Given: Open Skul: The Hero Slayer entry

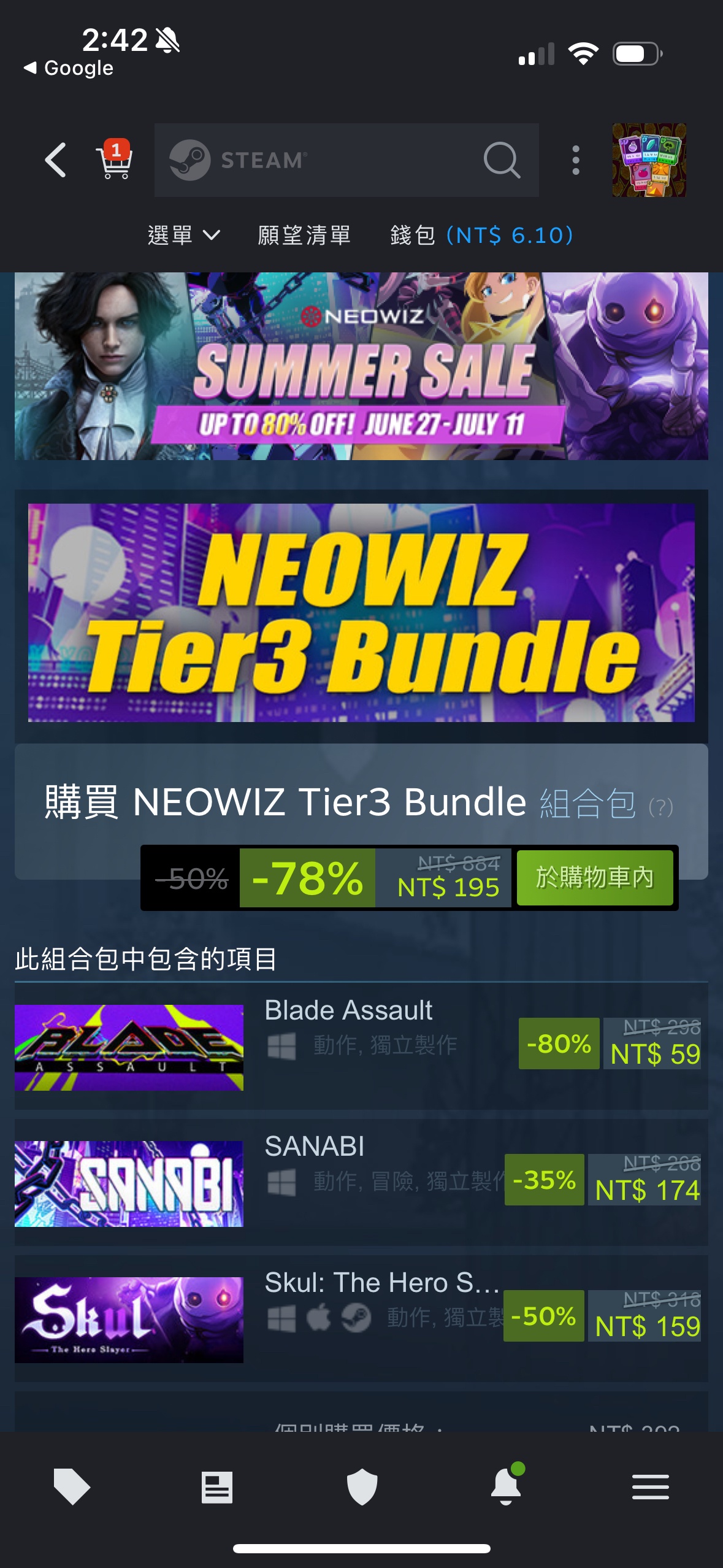Looking at the screenshot, I should (361, 1319).
